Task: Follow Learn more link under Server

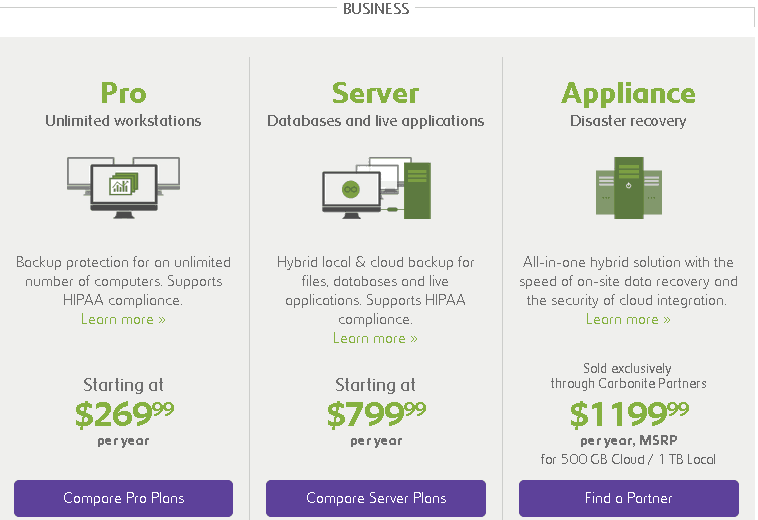Action: coord(375,338)
